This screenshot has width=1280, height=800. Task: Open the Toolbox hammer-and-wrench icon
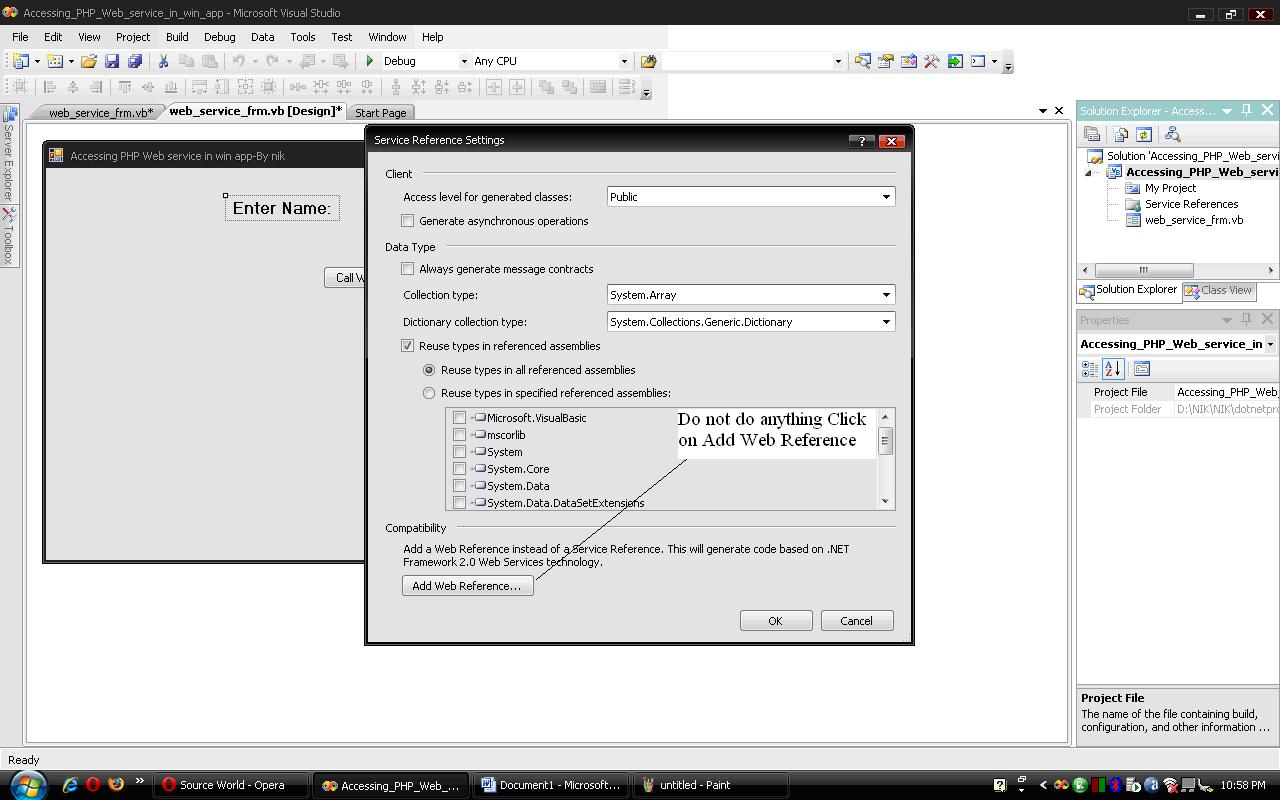click(x=931, y=61)
